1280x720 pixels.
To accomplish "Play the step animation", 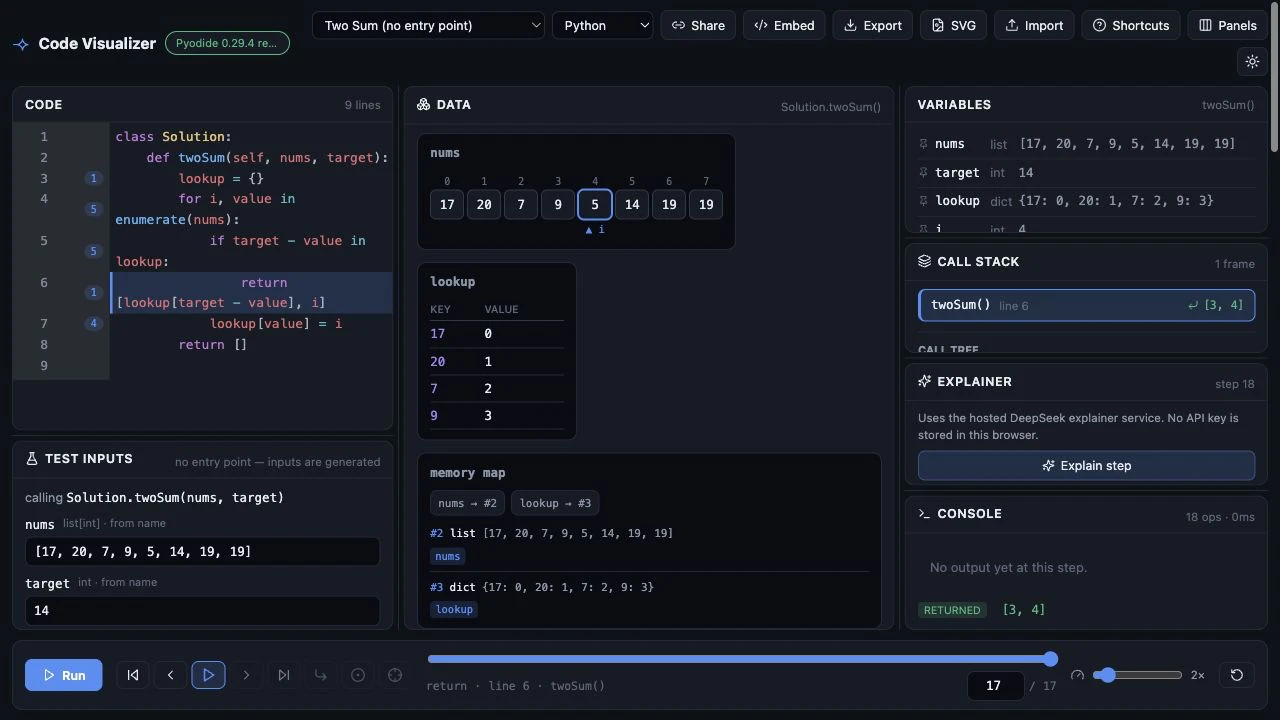I will (208, 675).
